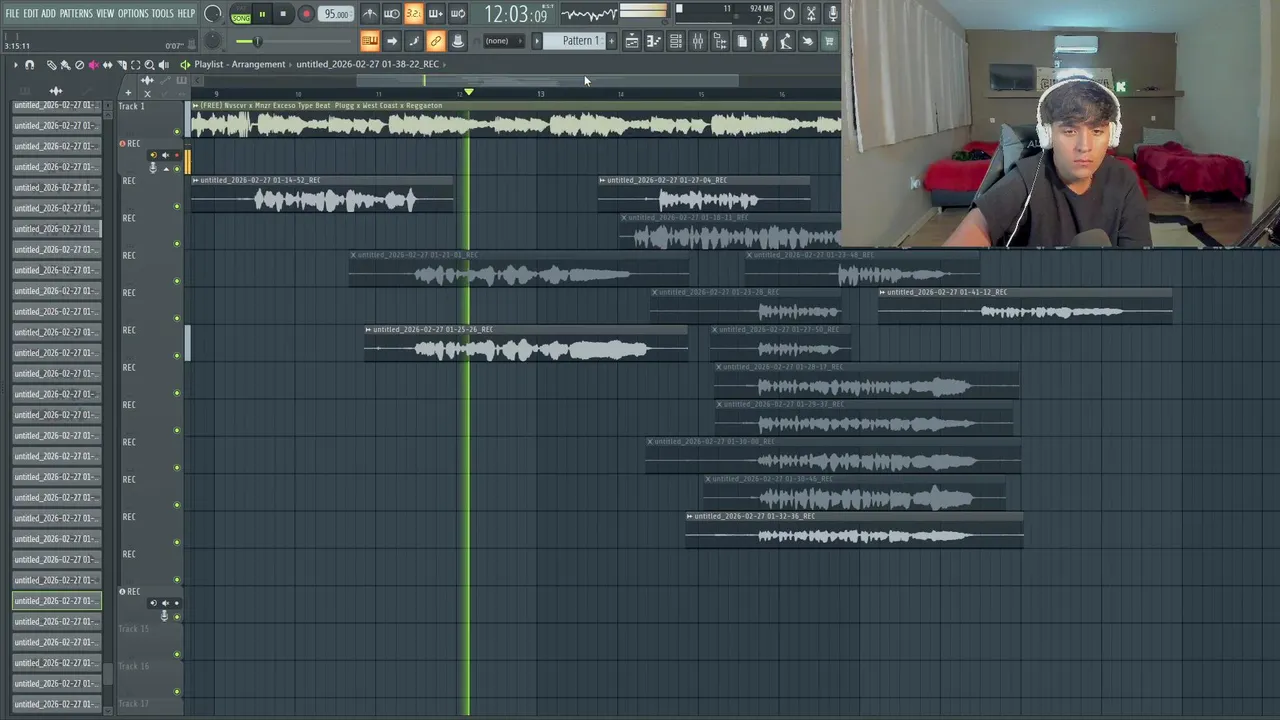This screenshot has width=1280, height=720.
Task: Open the undo history icon
Action: click(789, 14)
